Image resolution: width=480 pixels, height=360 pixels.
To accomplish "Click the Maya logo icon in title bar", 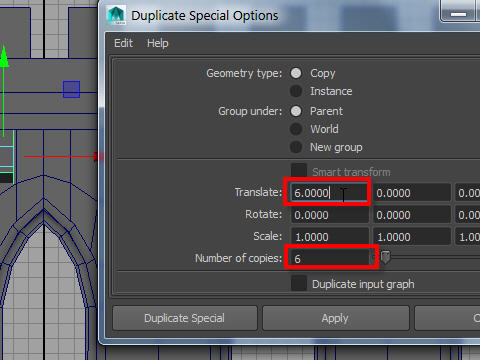I will [116, 15].
